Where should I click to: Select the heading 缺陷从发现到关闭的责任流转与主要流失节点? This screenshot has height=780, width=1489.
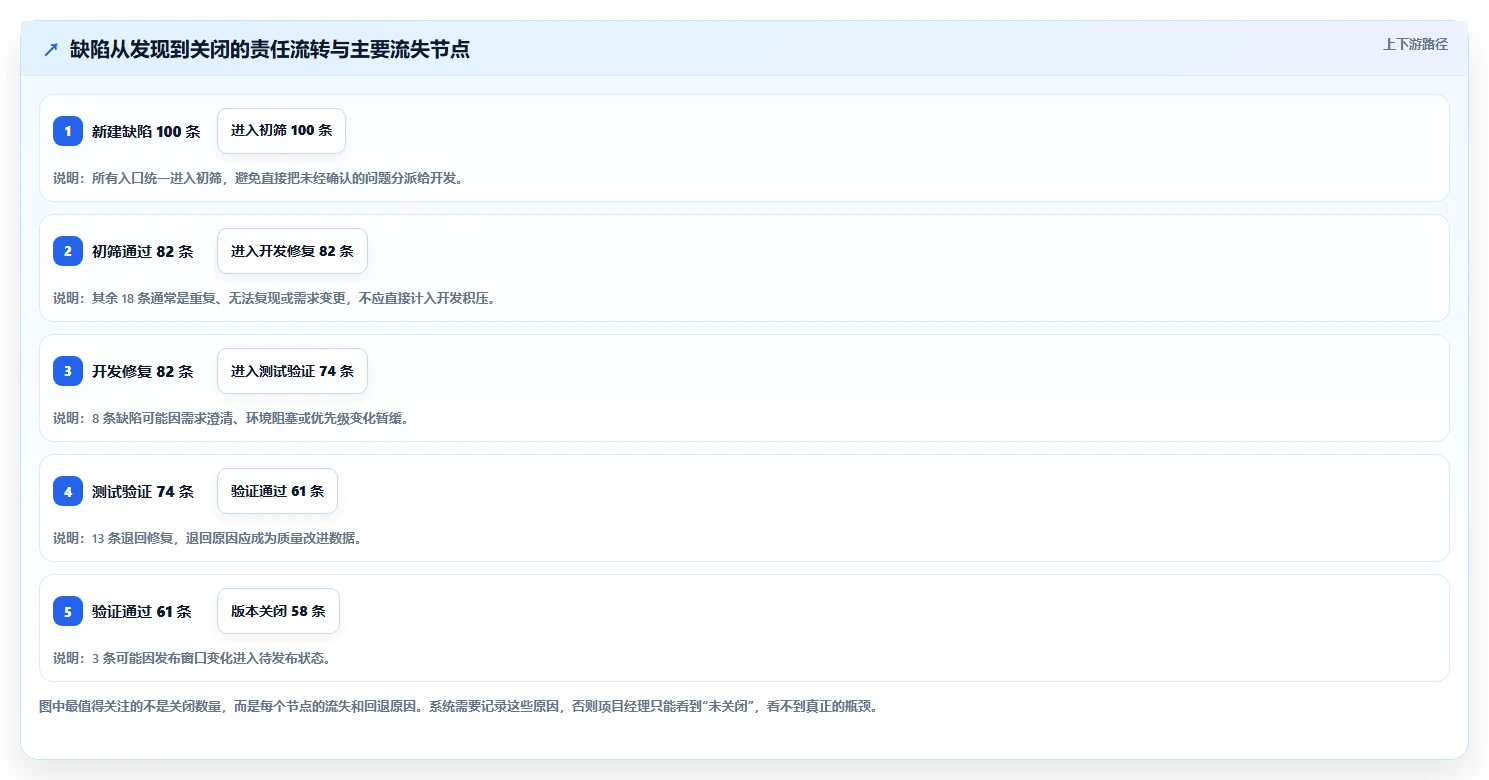pyautogui.click(x=270, y=50)
